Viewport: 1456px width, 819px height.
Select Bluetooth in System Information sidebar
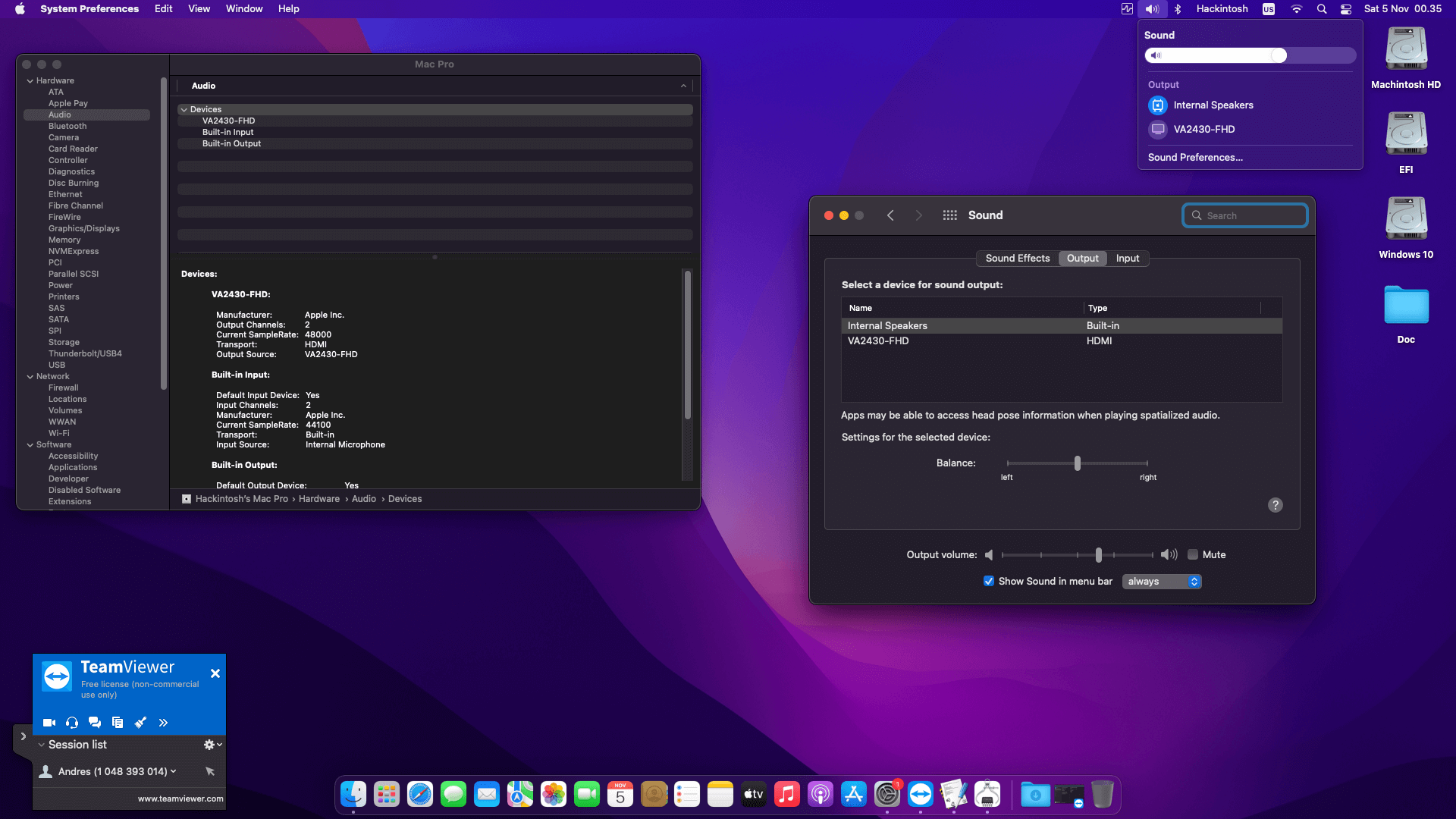click(x=67, y=126)
